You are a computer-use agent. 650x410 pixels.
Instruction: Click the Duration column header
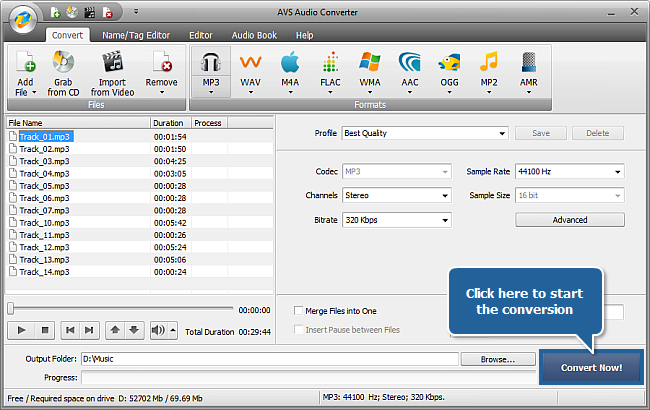(170, 123)
